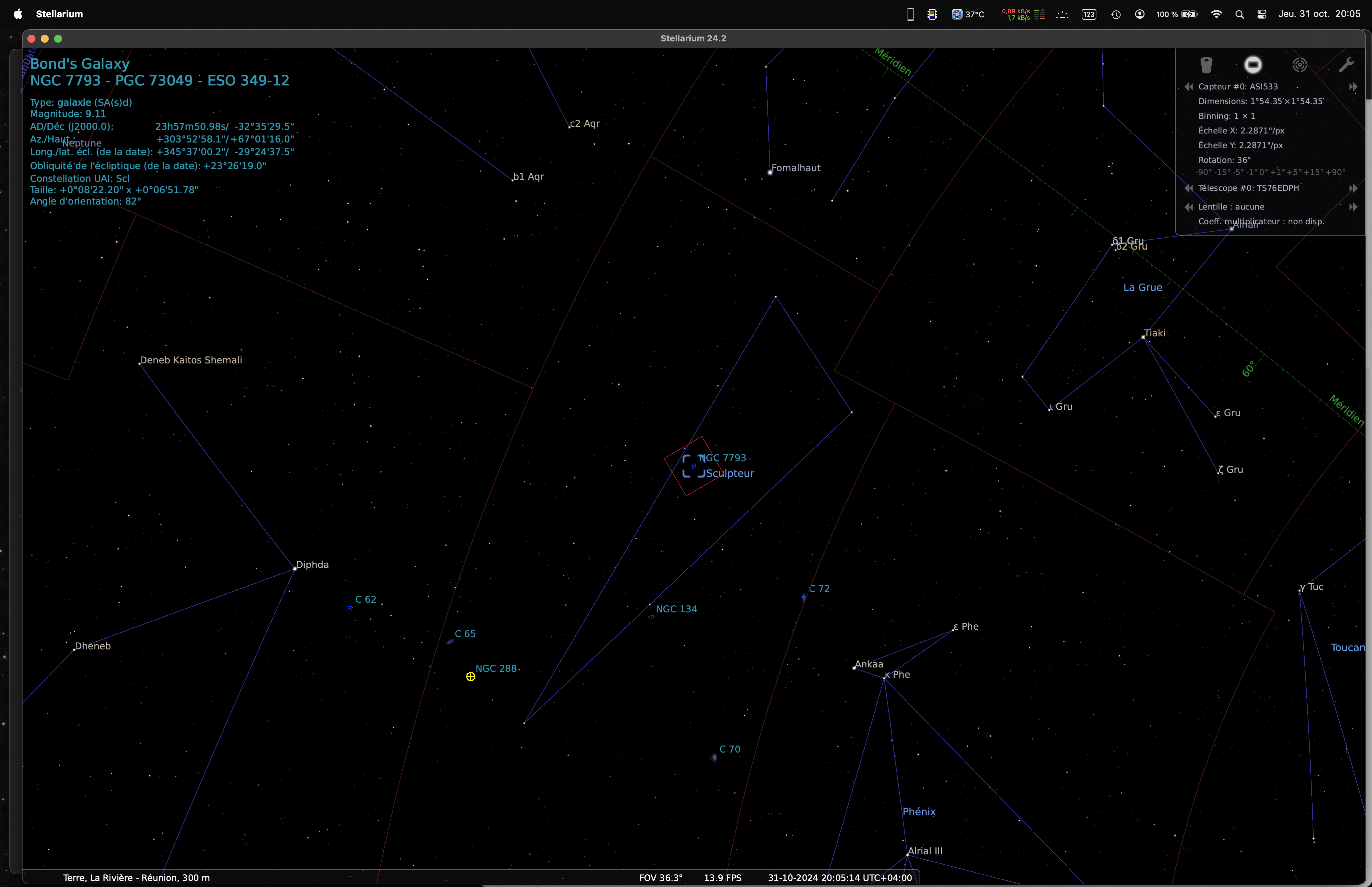Open battery 100 % status menu
Image resolution: width=1372 pixels, height=887 pixels.
[x=1177, y=14]
